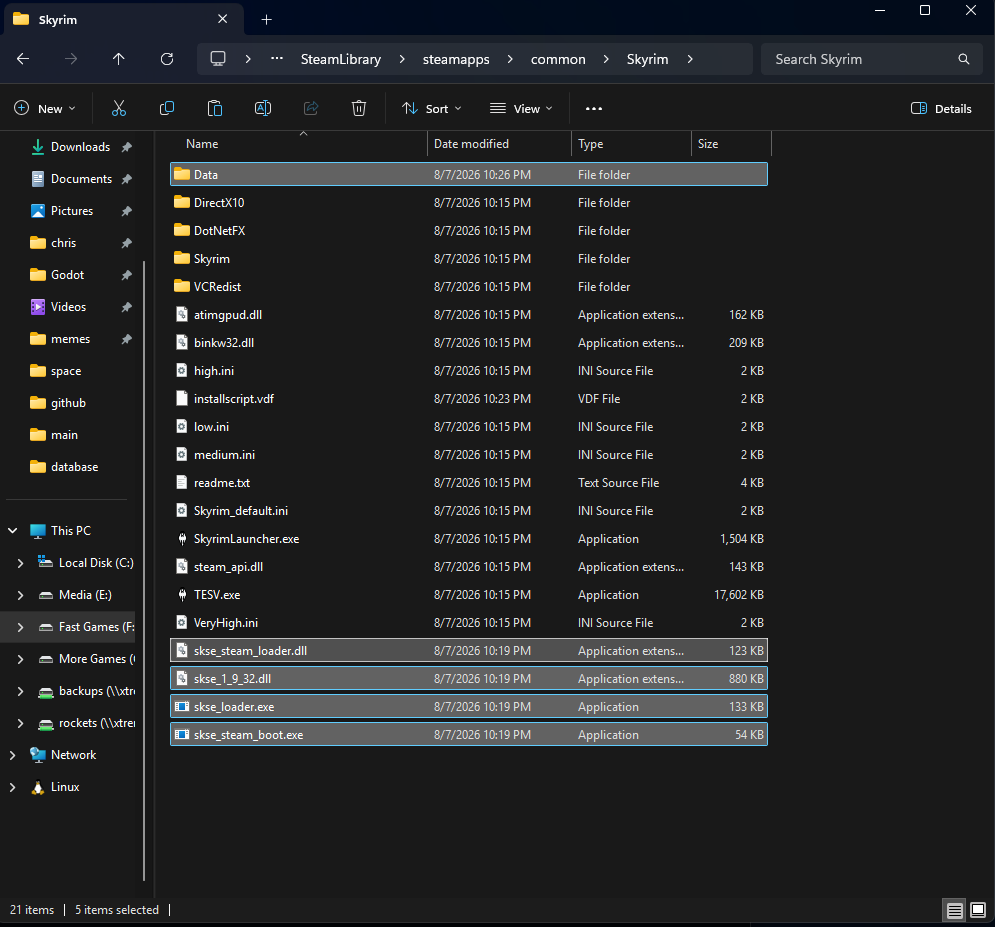The image size is (995, 927).
Task: Collapse the This PC tree node
Action: click(x=13, y=530)
